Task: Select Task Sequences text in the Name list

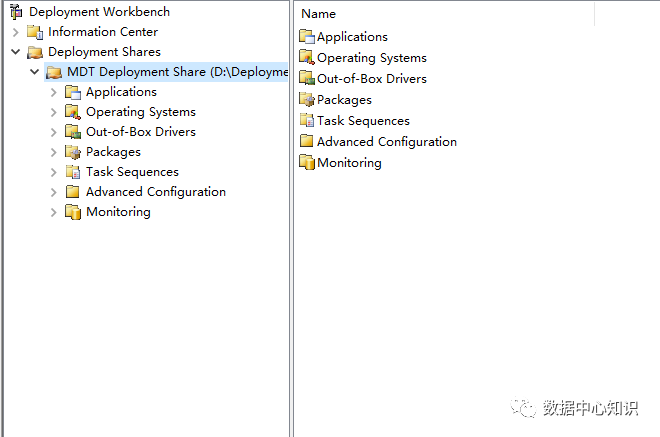Action: [363, 121]
